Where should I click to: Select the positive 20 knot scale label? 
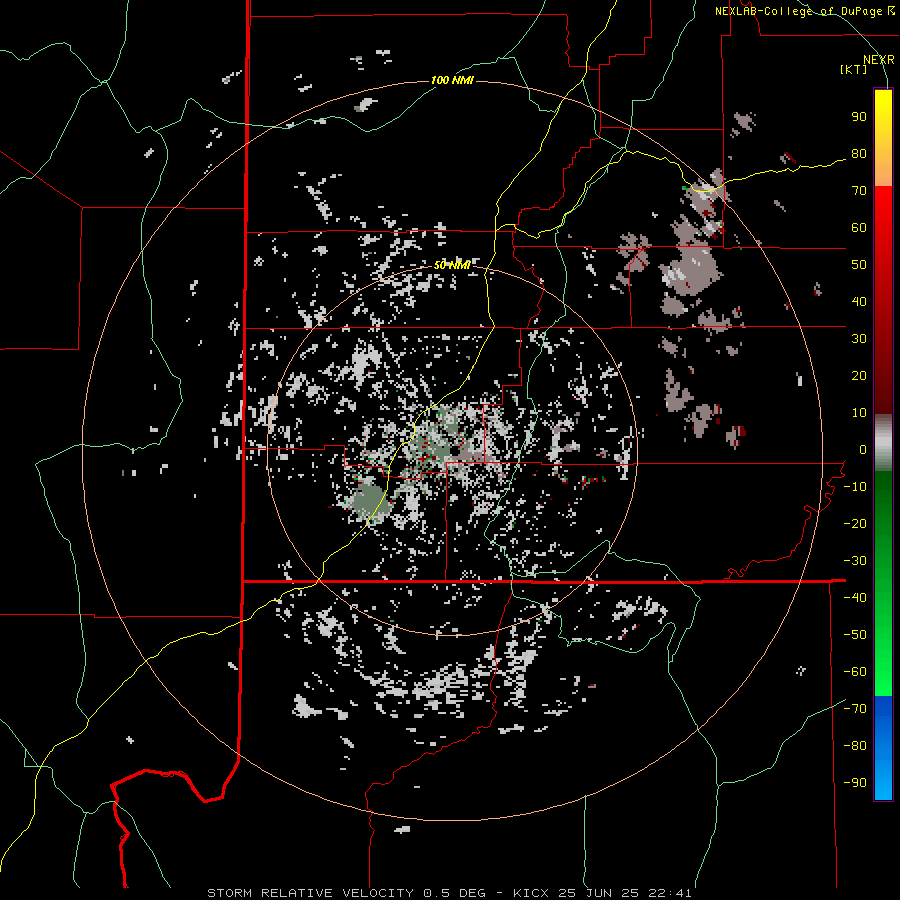coord(859,376)
